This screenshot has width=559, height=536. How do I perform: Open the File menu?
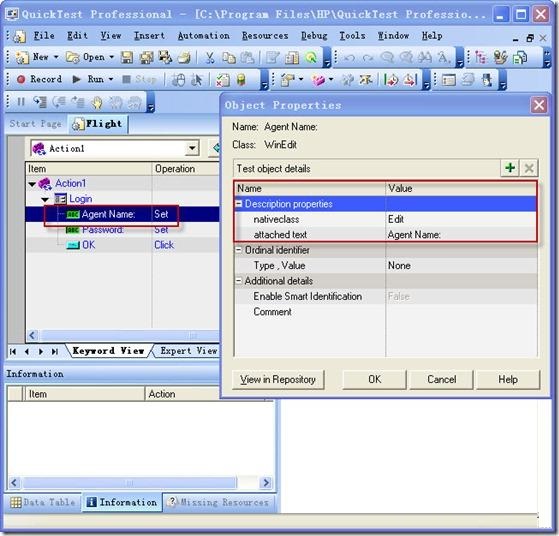pyautogui.click(x=44, y=36)
